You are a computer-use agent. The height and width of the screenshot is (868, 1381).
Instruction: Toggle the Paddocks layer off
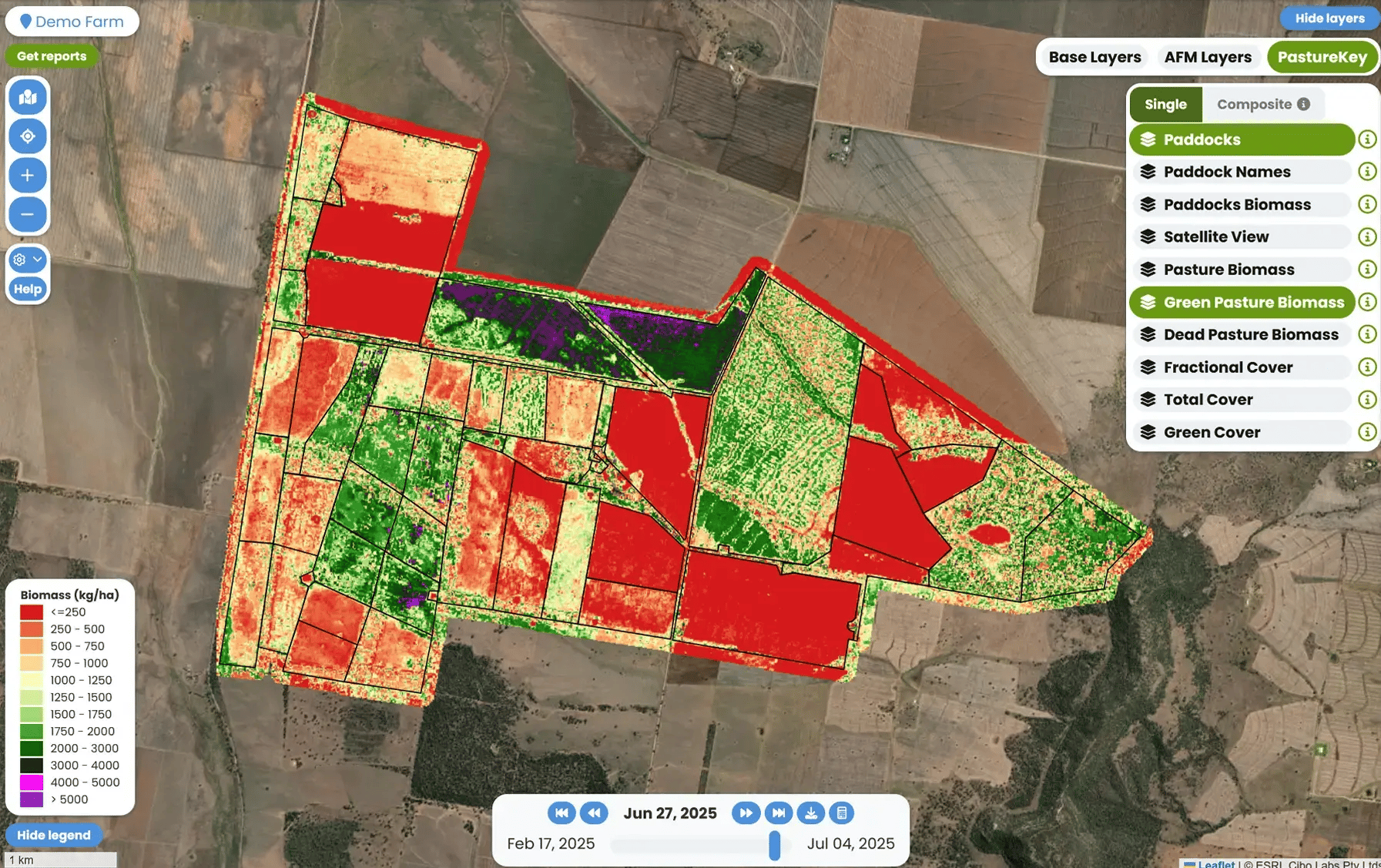click(x=1241, y=139)
